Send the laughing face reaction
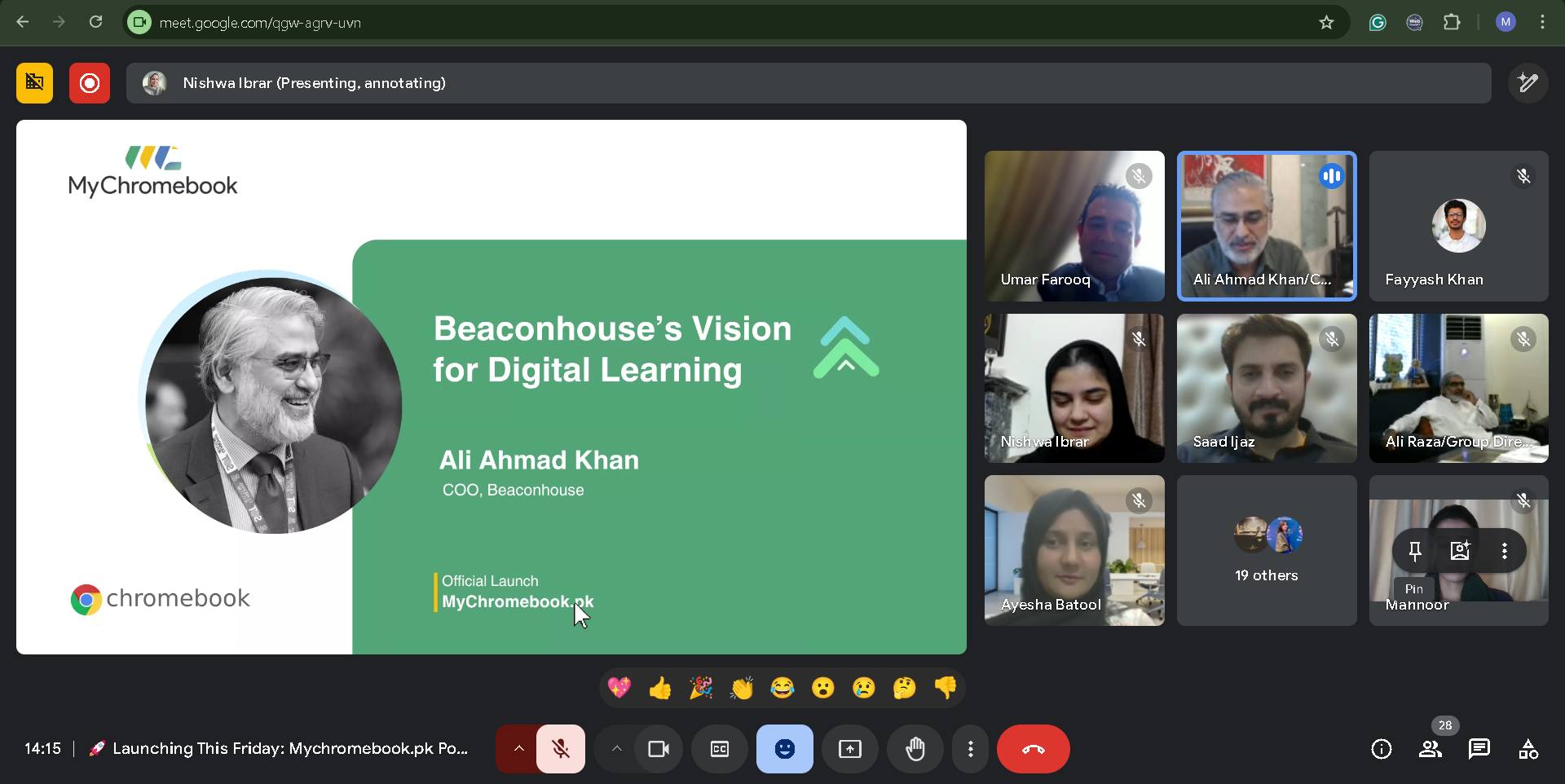Screen dimensions: 1565x784 pyautogui.click(x=782, y=689)
